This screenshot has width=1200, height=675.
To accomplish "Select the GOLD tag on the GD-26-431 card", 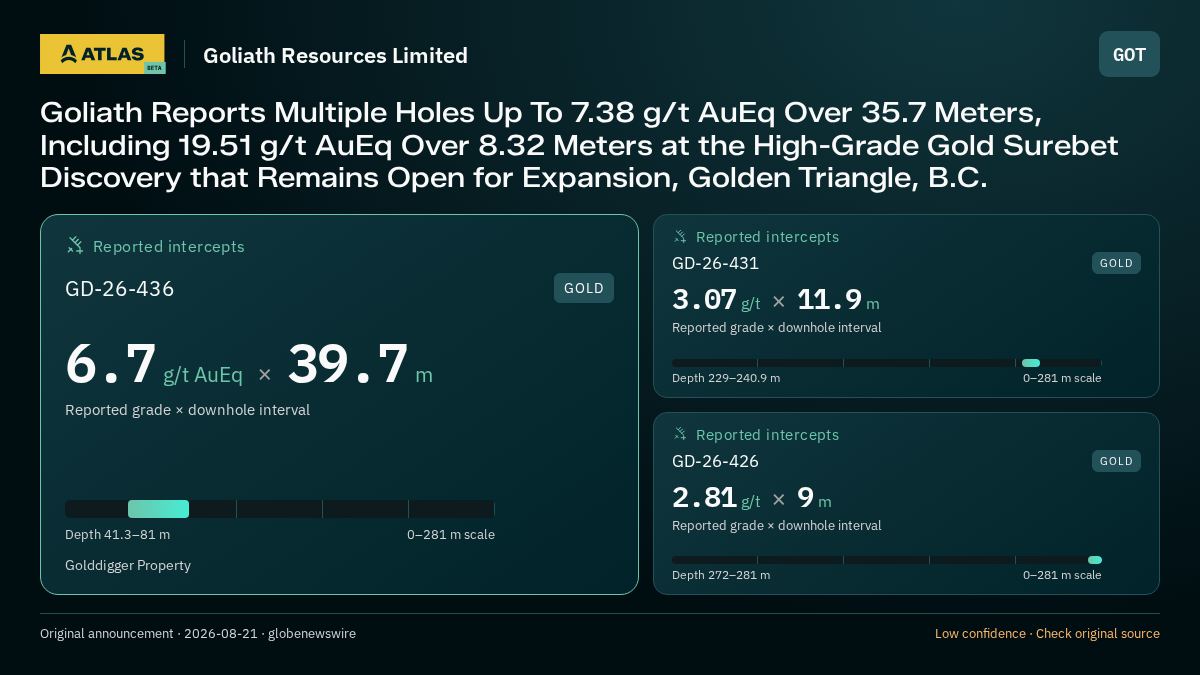I will 1116,263.
